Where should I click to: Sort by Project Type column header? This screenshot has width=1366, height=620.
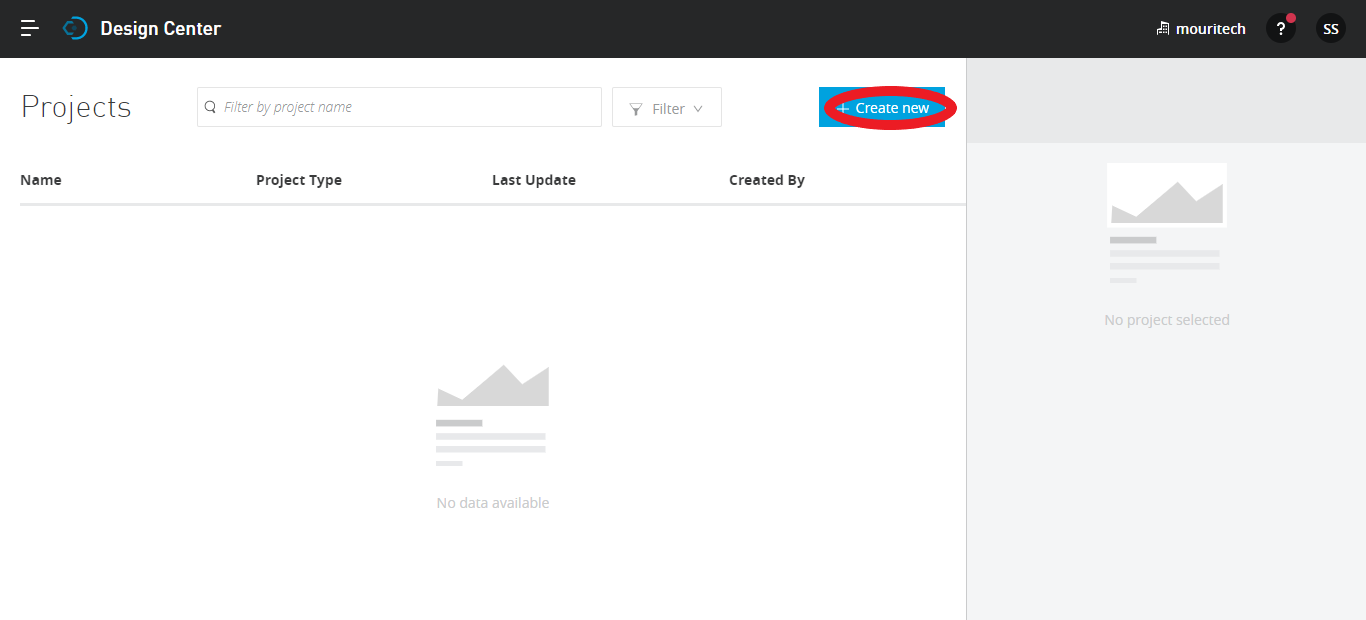click(299, 180)
